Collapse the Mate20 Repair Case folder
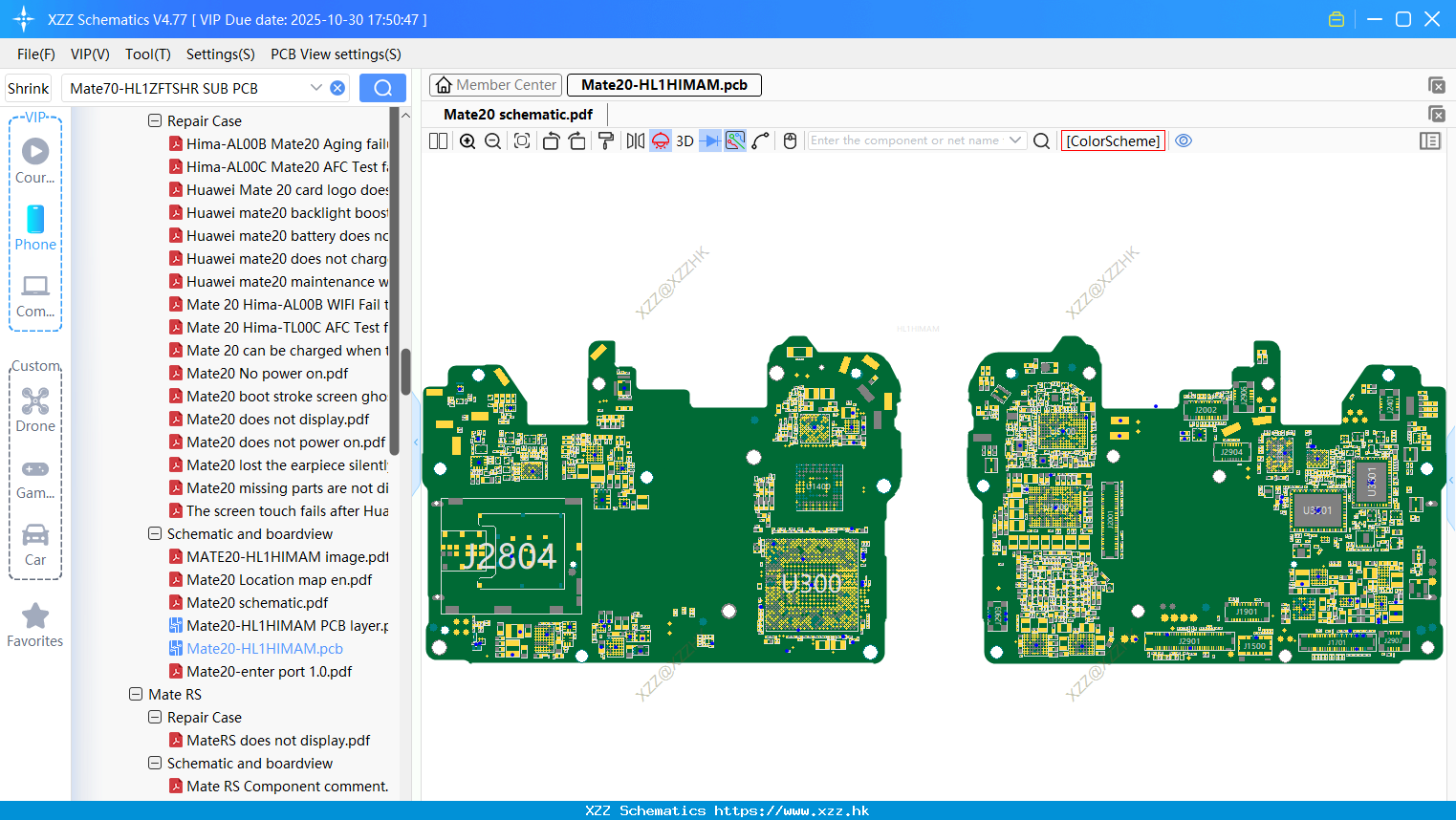This screenshot has width=1456, height=820. click(155, 121)
